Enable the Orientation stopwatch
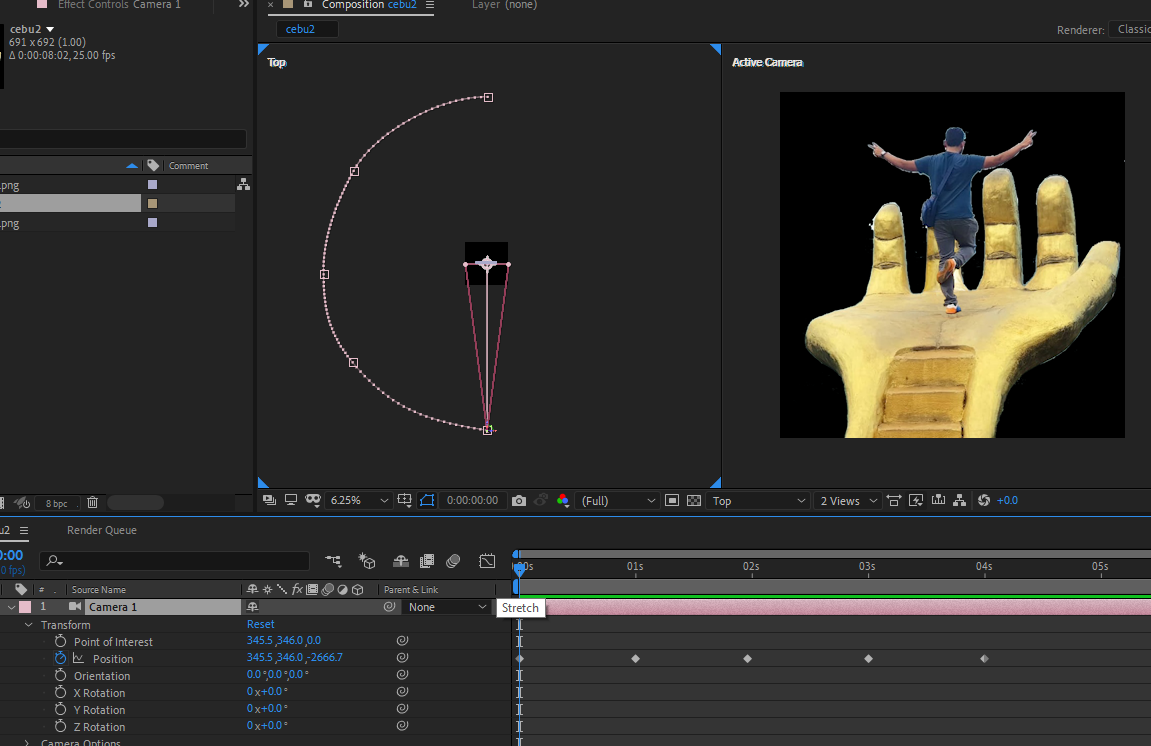The height and width of the screenshot is (746, 1151). pos(60,676)
